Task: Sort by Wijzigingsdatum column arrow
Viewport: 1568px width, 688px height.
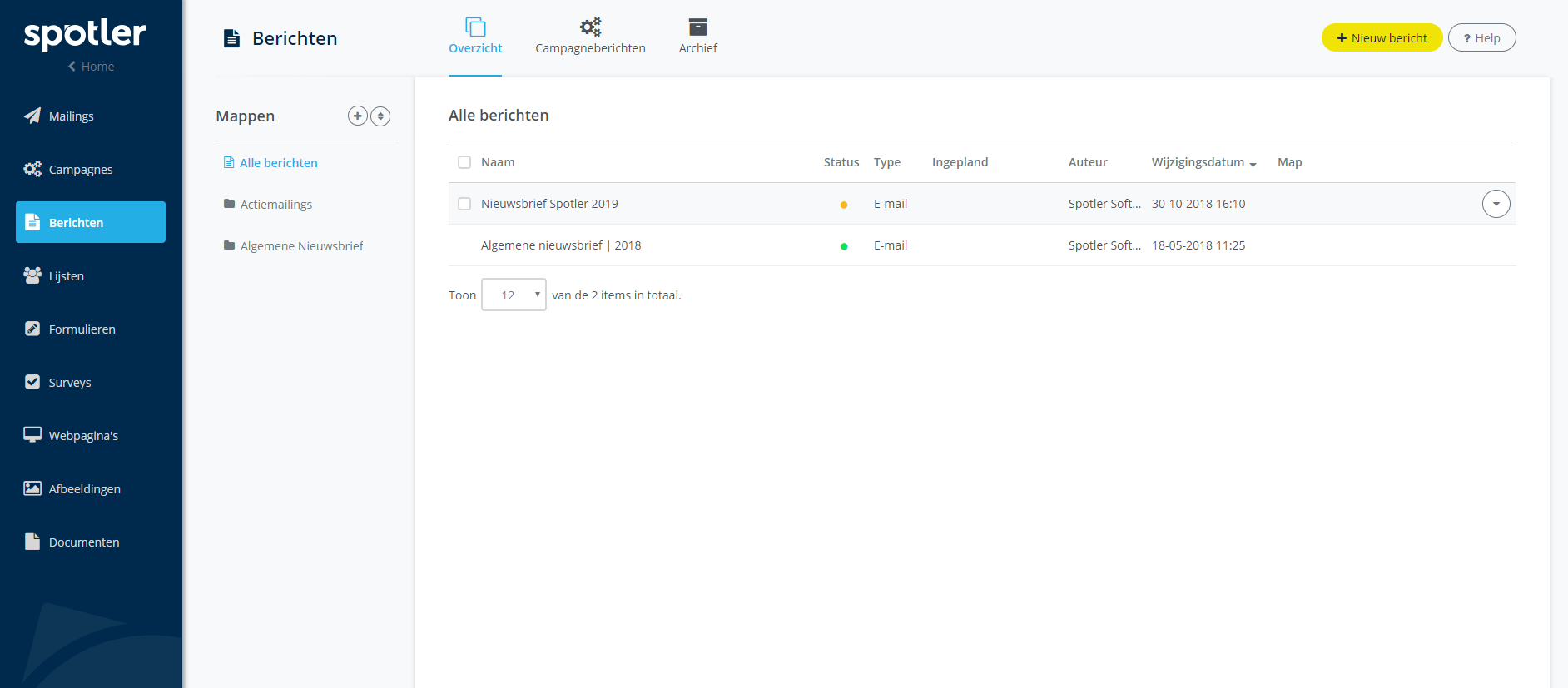Action: coord(1253,164)
